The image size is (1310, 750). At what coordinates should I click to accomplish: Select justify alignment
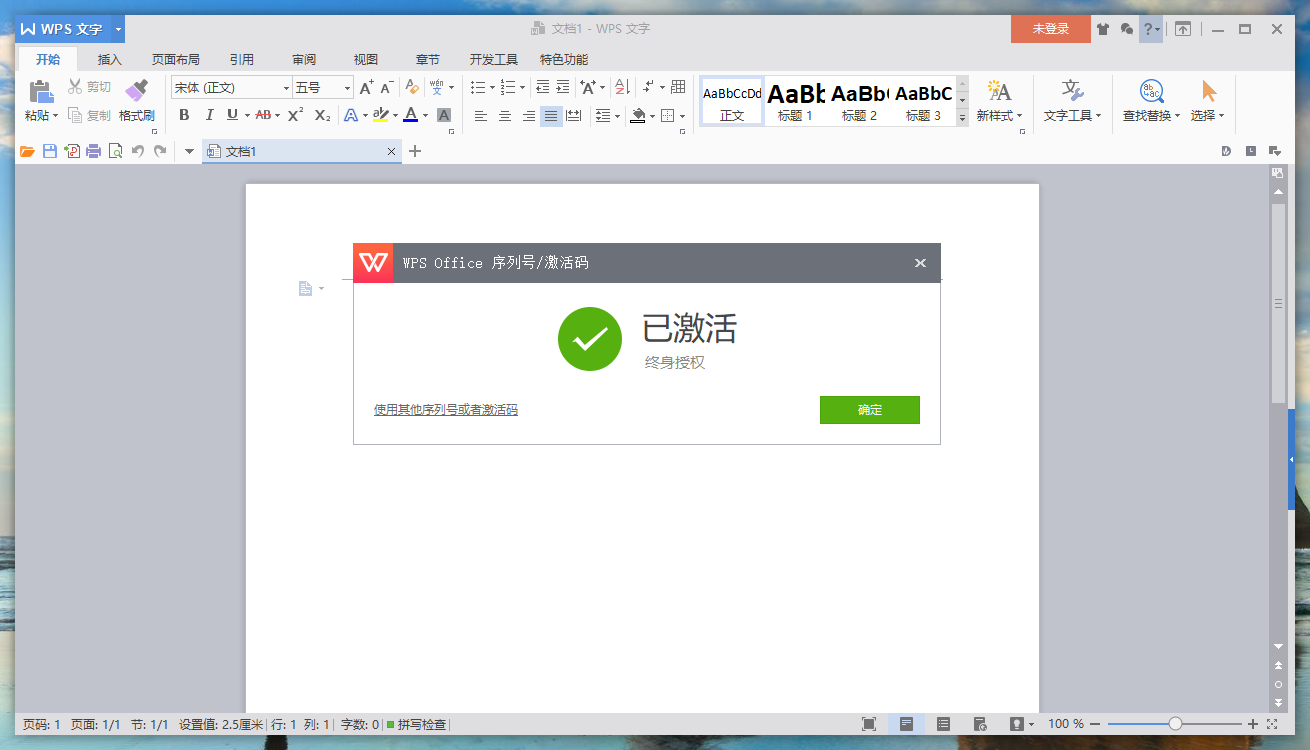[x=551, y=116]
